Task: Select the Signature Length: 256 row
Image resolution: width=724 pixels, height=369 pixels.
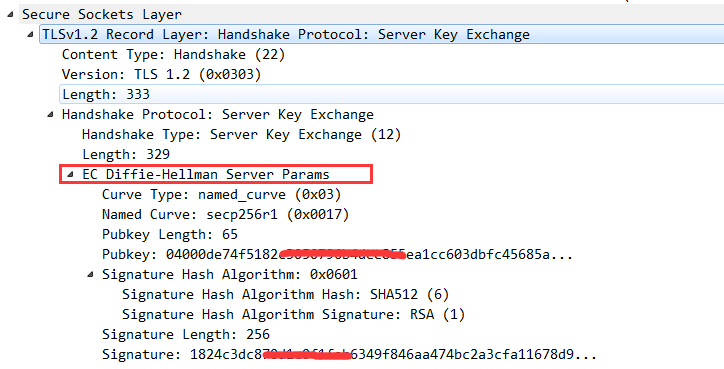Action: point(186,334)
